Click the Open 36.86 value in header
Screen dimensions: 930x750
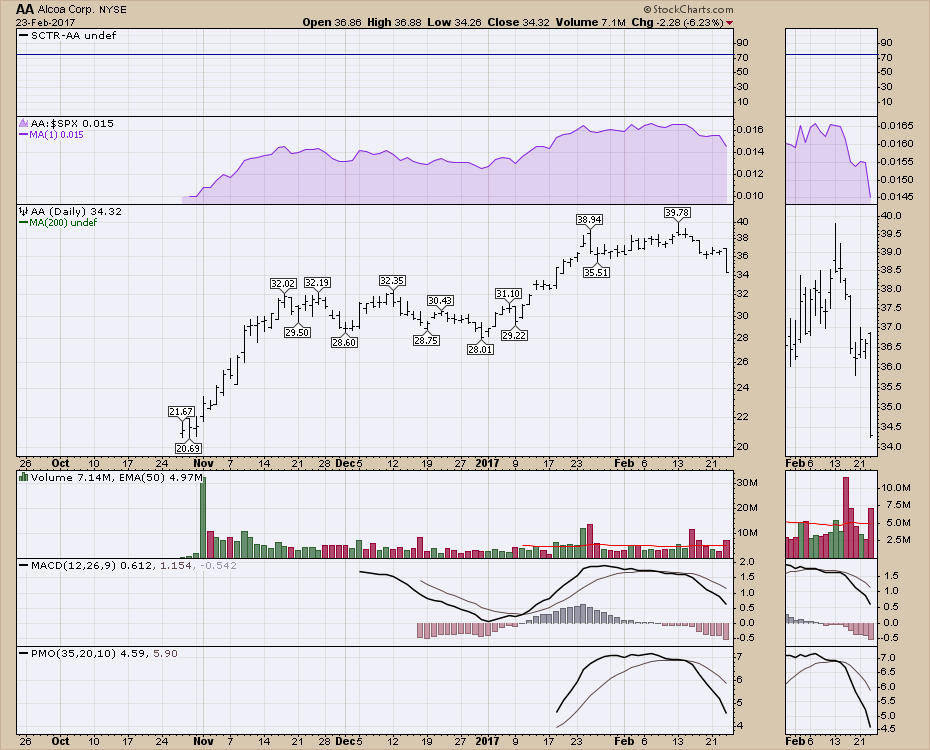(332, 23)
